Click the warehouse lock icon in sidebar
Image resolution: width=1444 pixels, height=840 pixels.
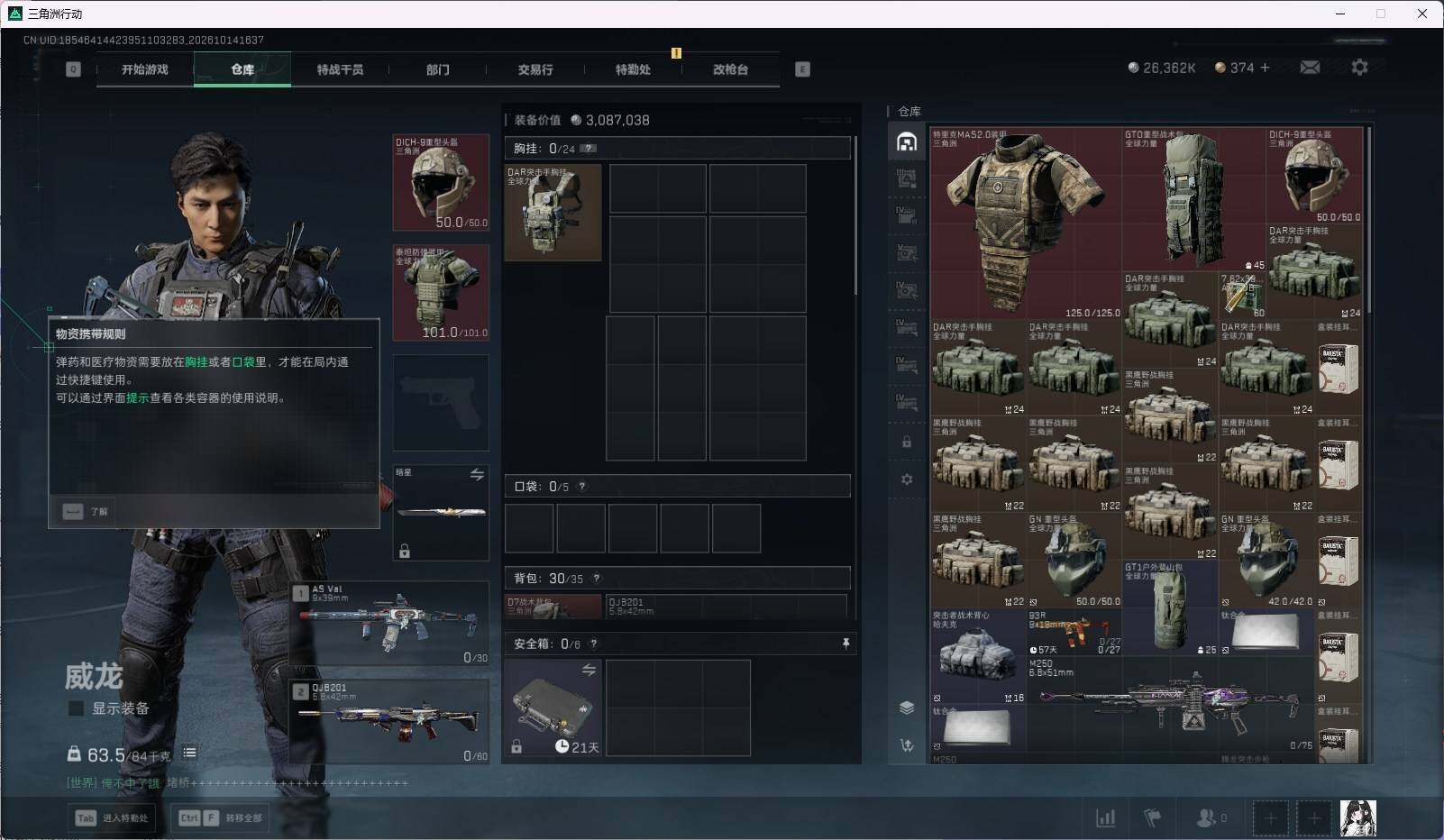907,442
